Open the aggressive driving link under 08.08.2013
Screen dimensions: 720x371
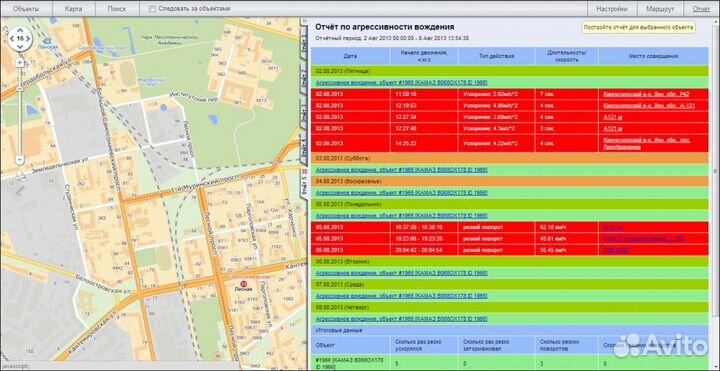(401, 319)
